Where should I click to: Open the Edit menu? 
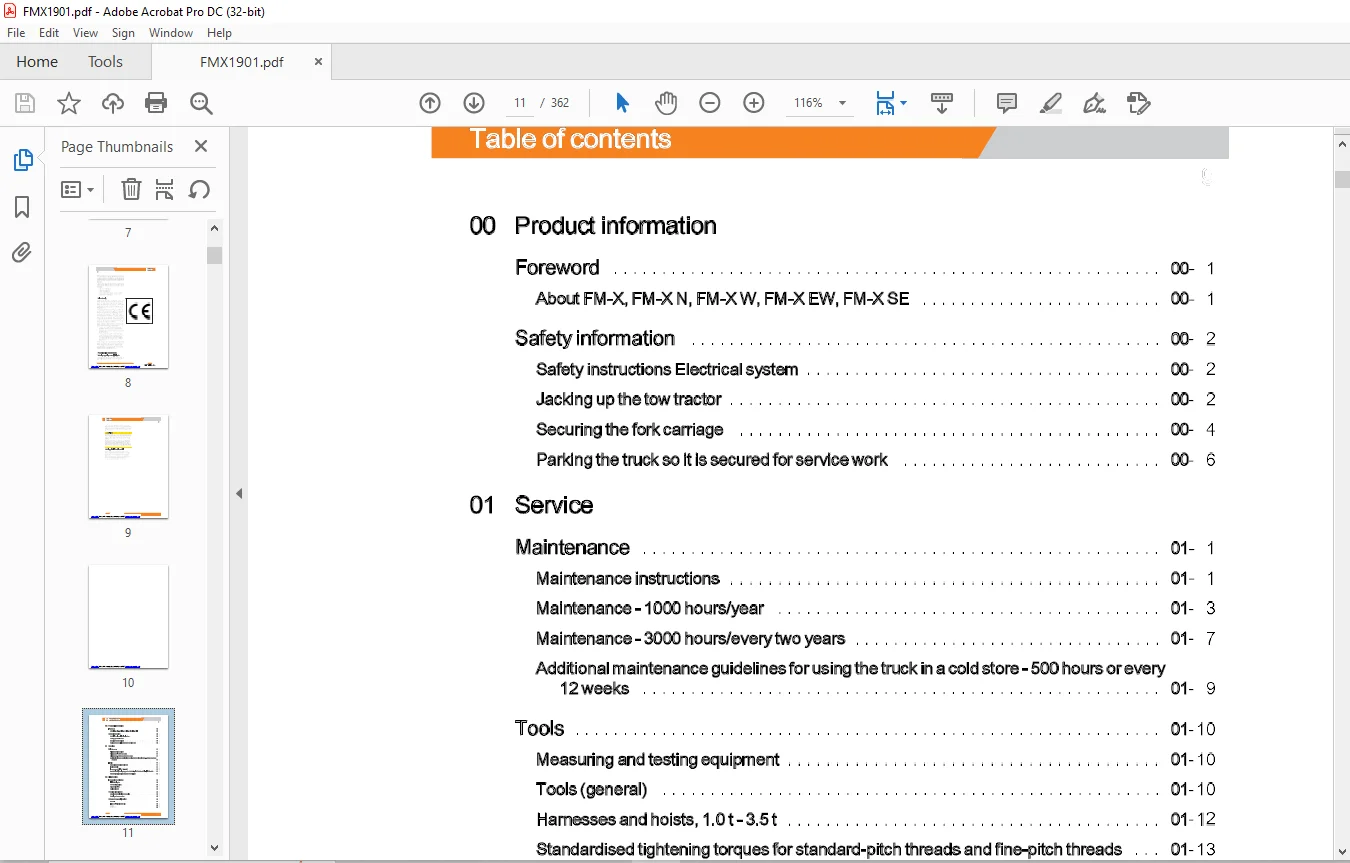point(49,33)
